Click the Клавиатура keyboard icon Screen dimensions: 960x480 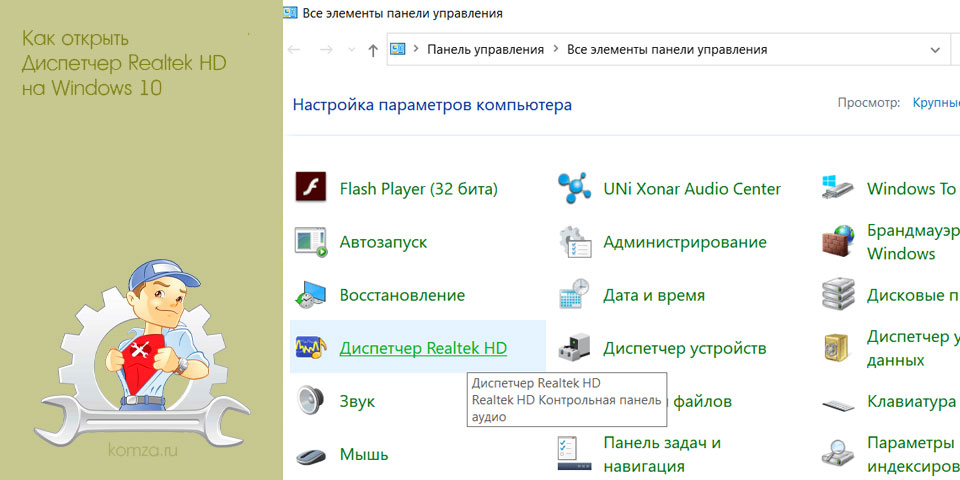pos(838,405)
